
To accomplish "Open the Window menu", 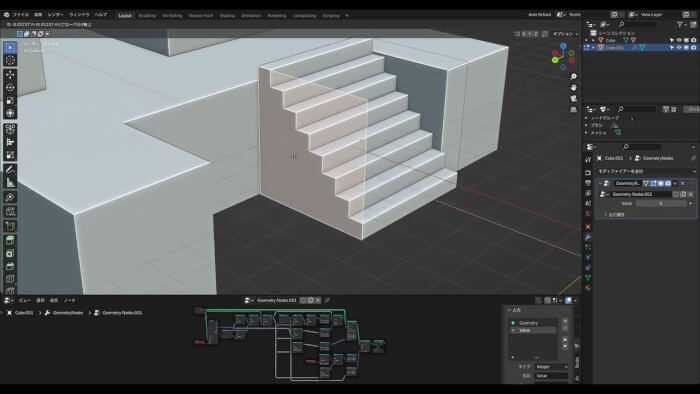I will (79, 15).
